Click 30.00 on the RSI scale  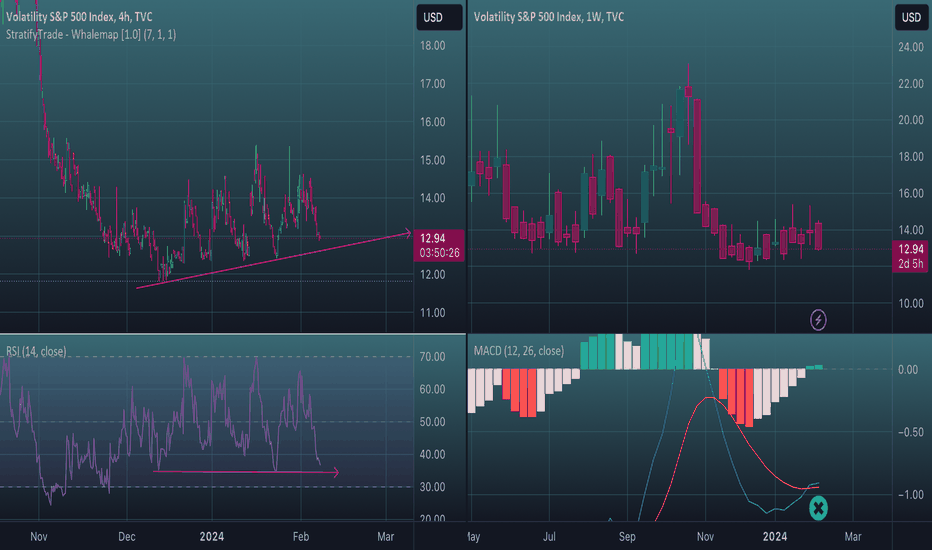(x=432, y=487)
